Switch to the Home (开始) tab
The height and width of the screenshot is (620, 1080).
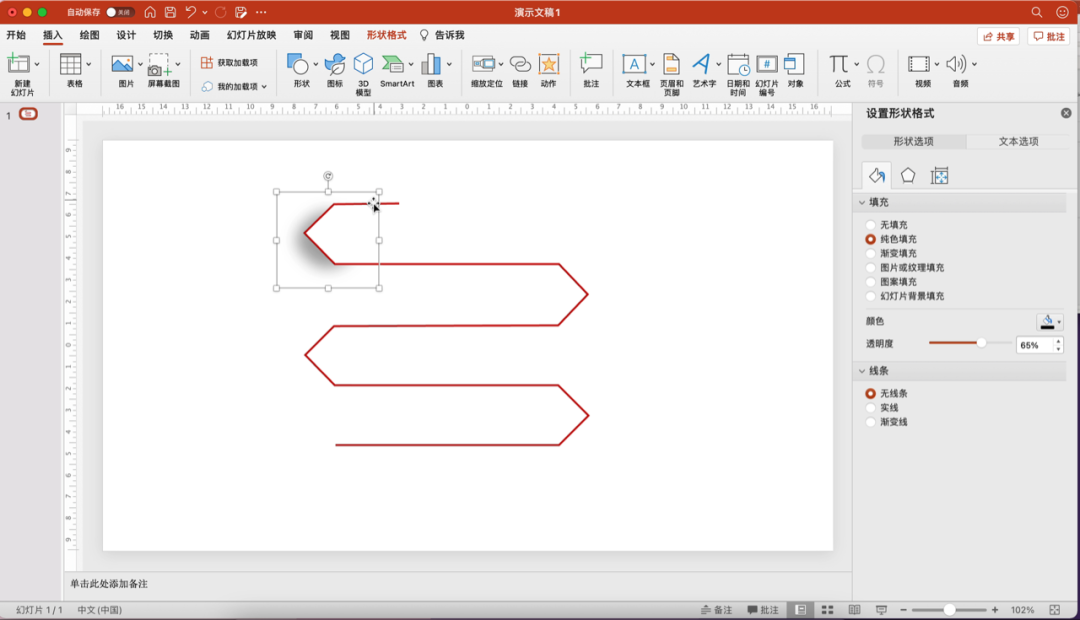[x=16, y=35]
